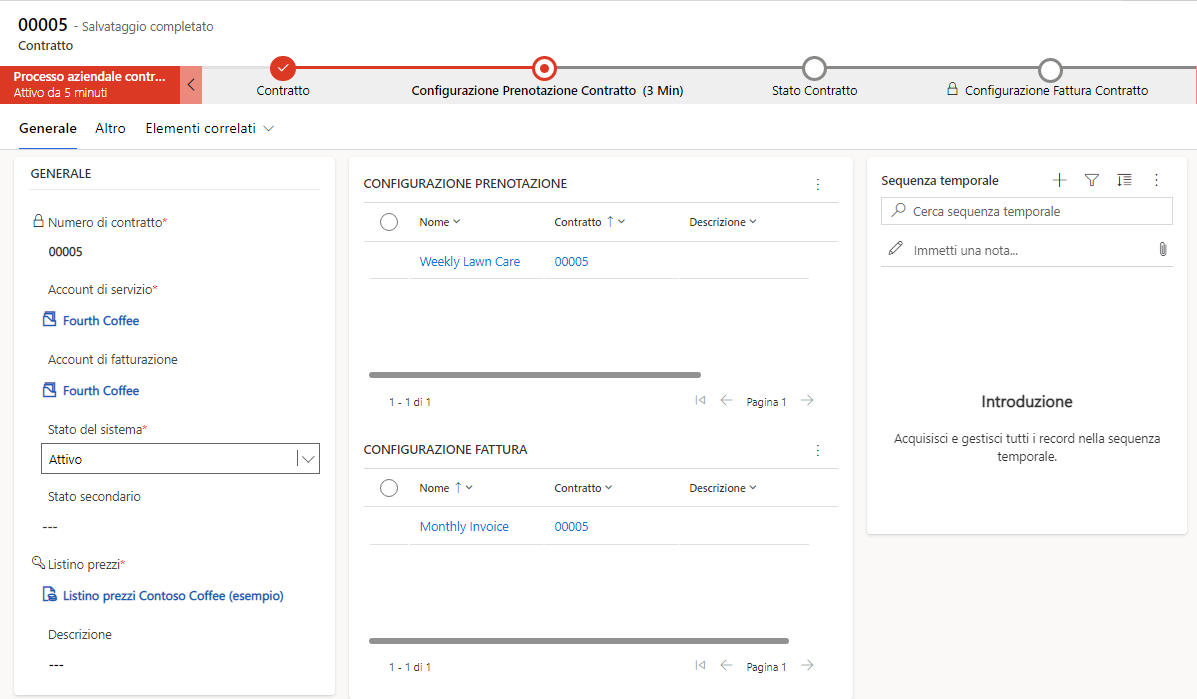Open more timeline commands menu
The image size is (1197, 699).
pos(1157,180)
